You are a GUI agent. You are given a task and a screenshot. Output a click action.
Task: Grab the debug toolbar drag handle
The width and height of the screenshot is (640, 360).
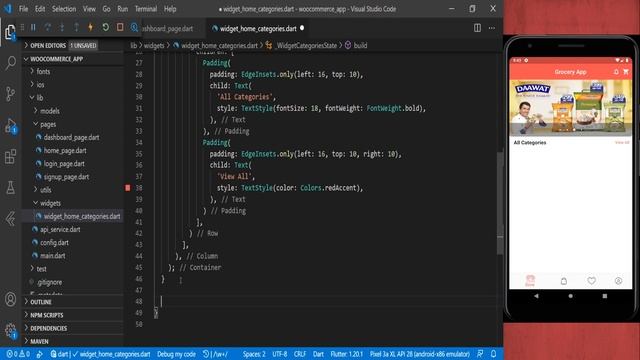(x=22, y=27)
